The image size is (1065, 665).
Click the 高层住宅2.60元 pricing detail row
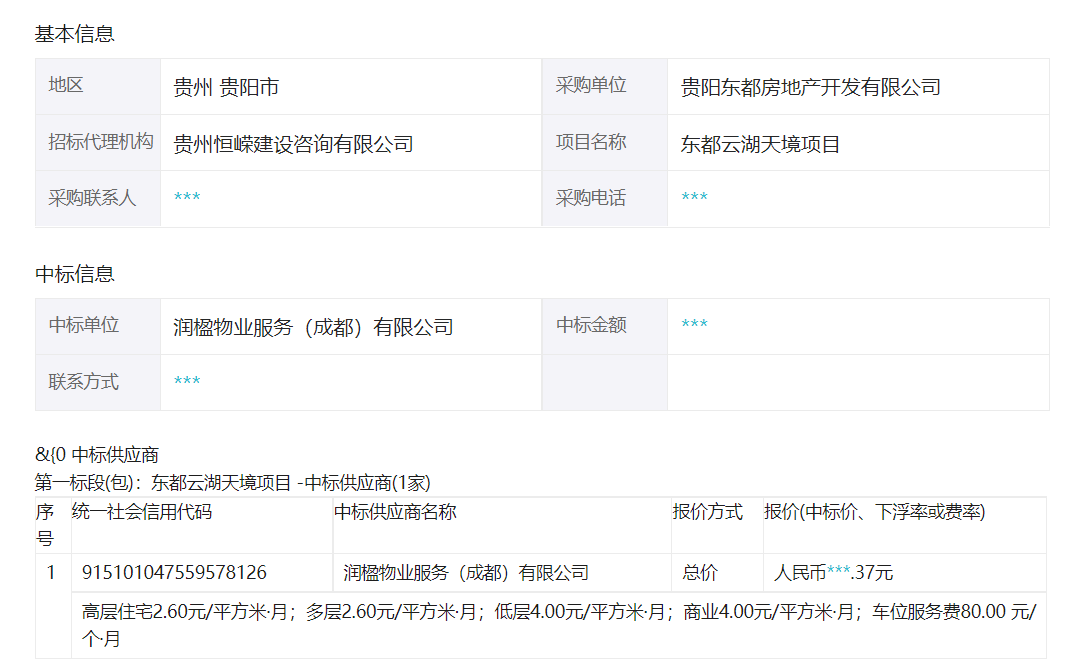pos(558,625)
